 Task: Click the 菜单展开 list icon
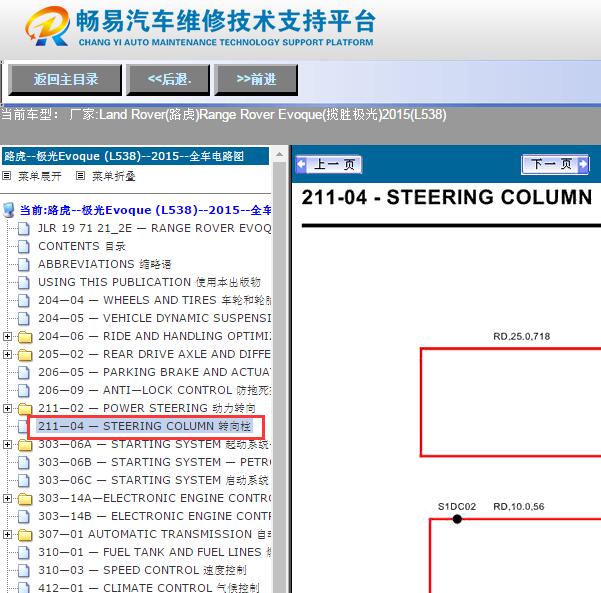(7, 176)
